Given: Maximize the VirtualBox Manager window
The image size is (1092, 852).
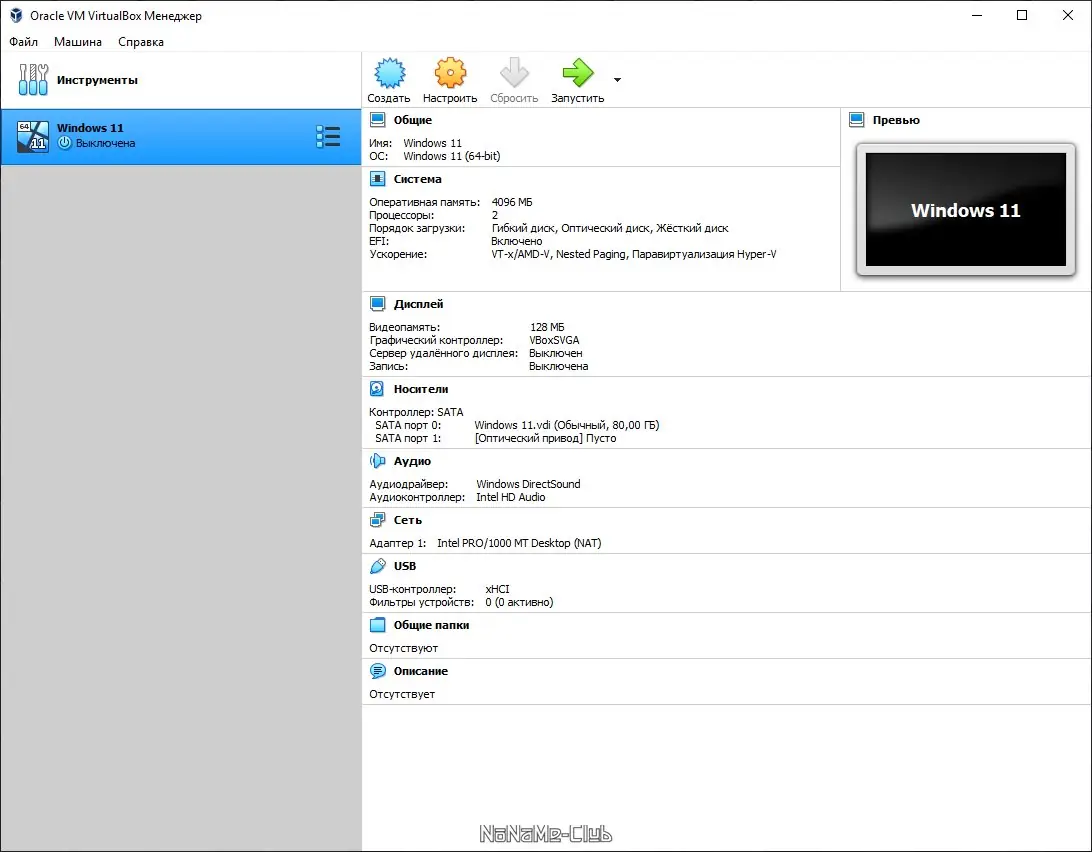Looking at the screenshot, I should tap(1022, 15).
